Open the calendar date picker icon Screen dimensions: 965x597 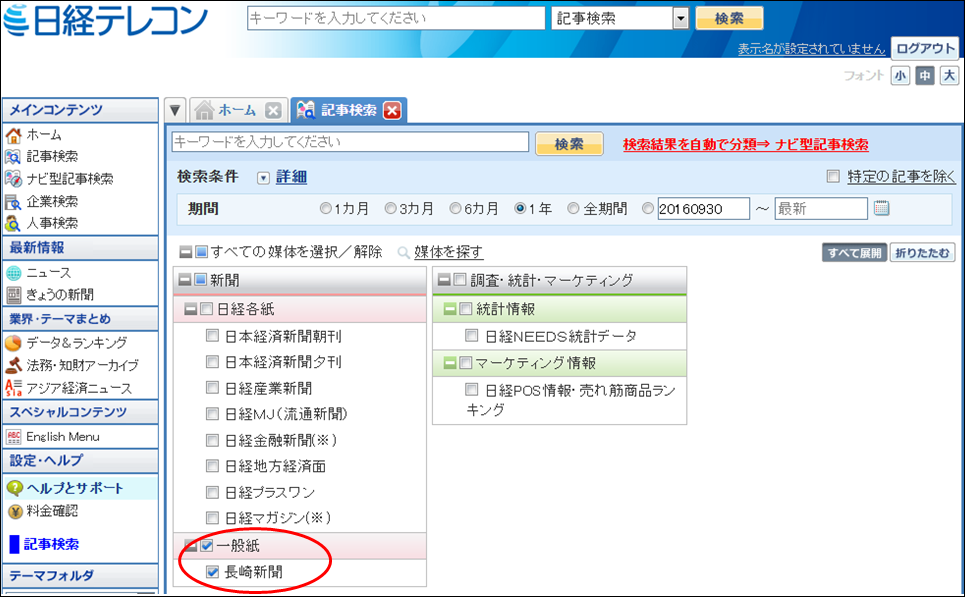coord(881,208)
